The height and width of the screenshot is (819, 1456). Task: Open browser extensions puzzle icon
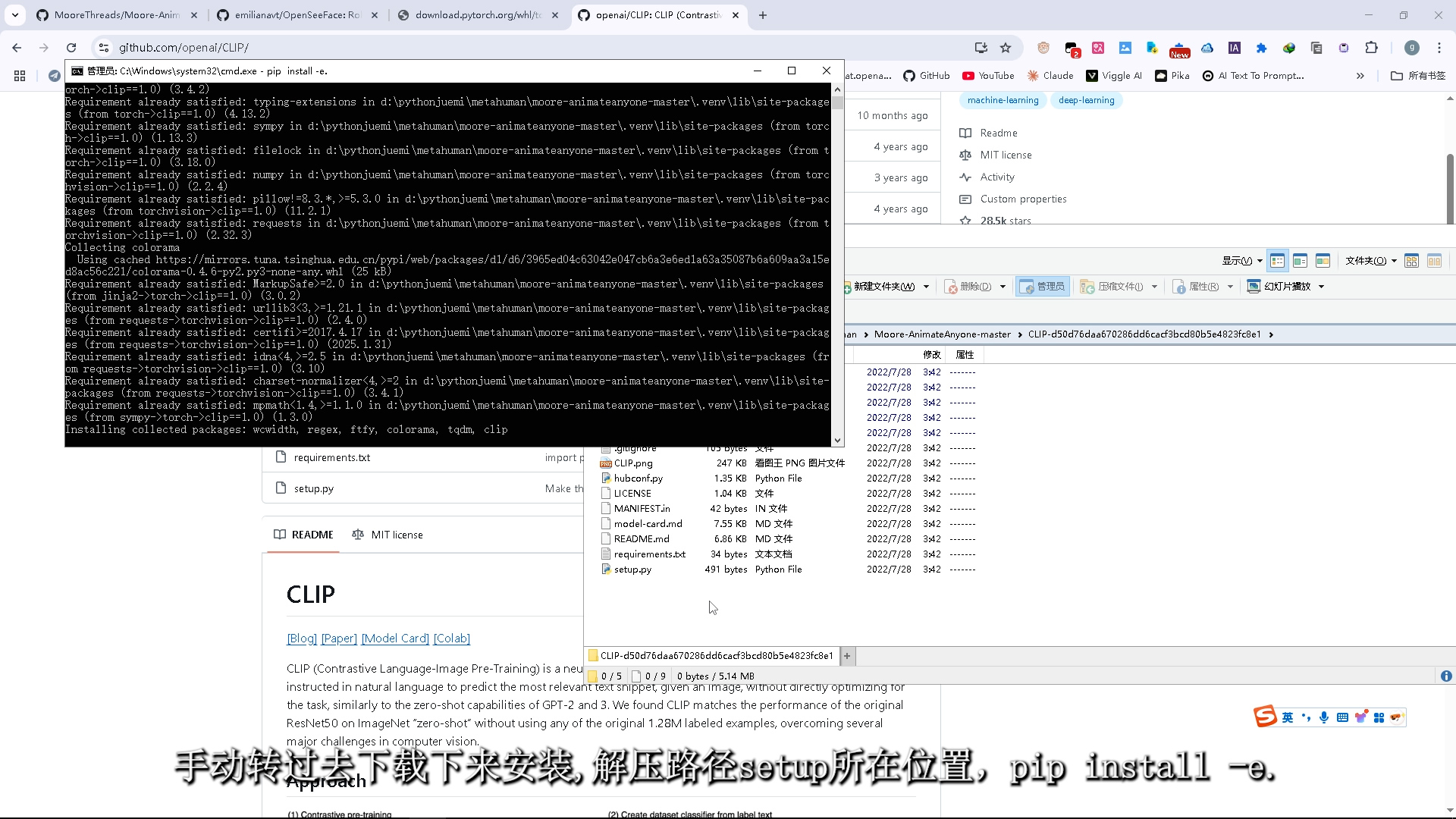coord(1371,48)
